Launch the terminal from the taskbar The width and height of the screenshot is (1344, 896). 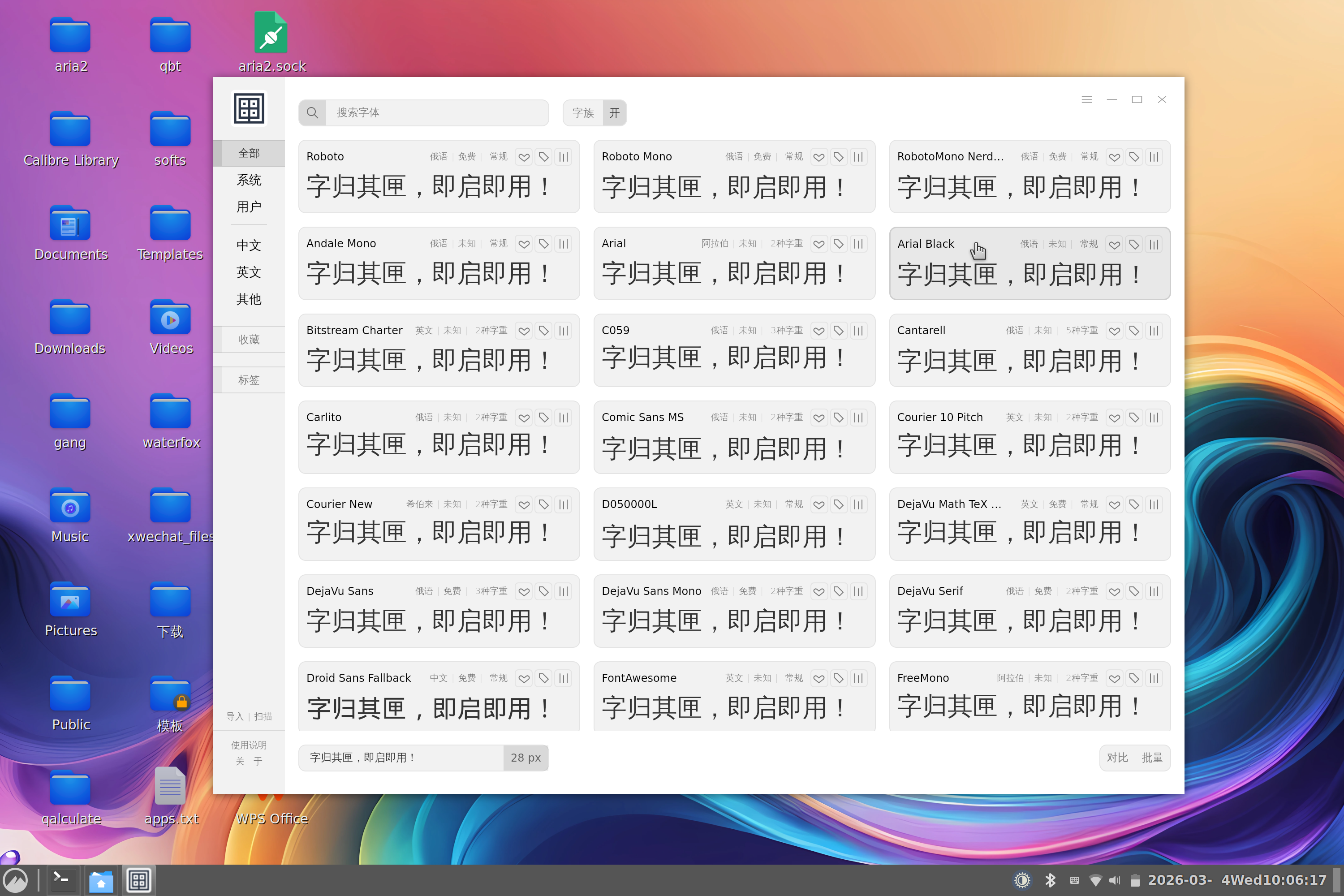(x=62, y=880)
